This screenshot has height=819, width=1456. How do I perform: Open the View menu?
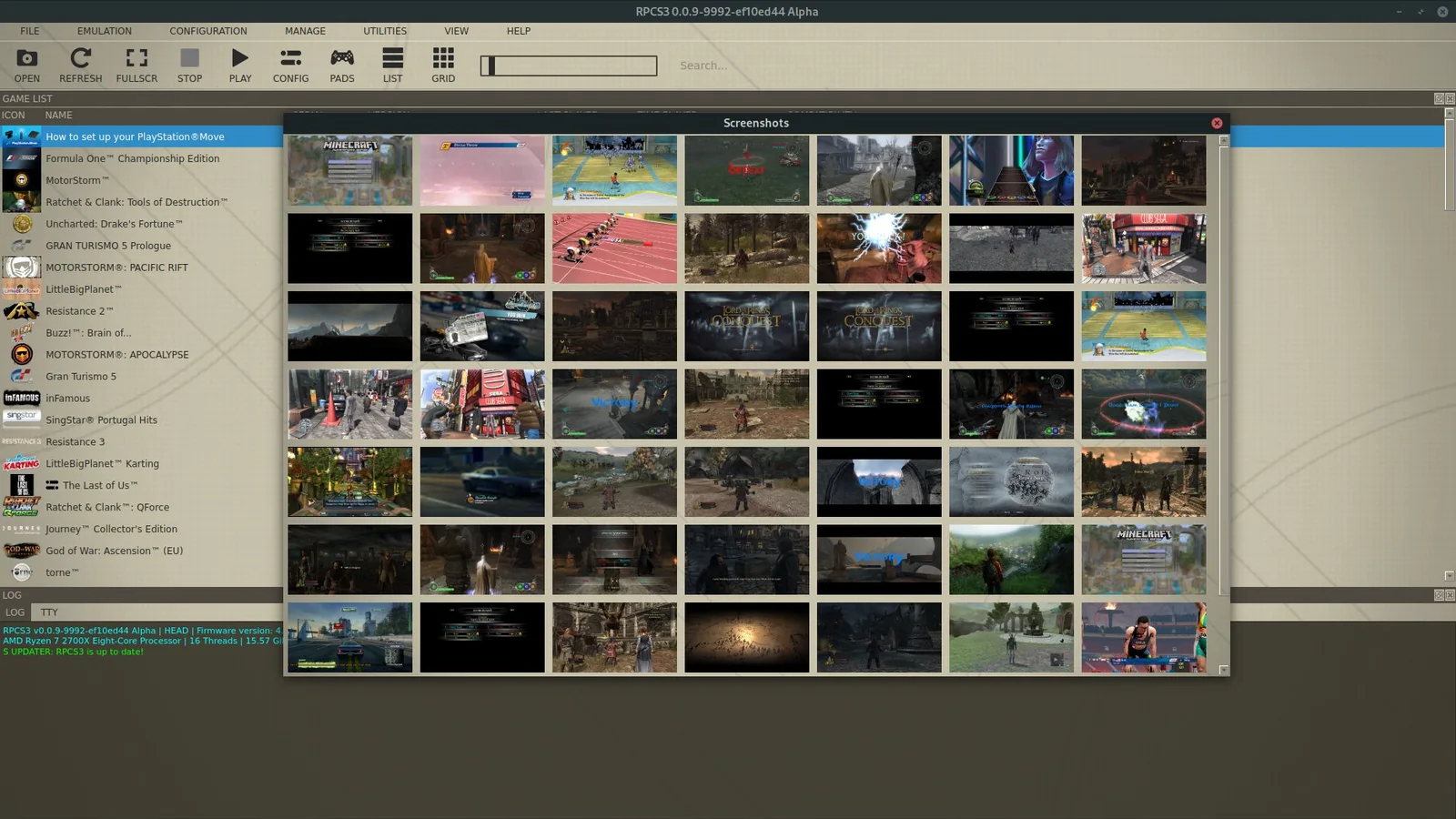pos(456,31)
